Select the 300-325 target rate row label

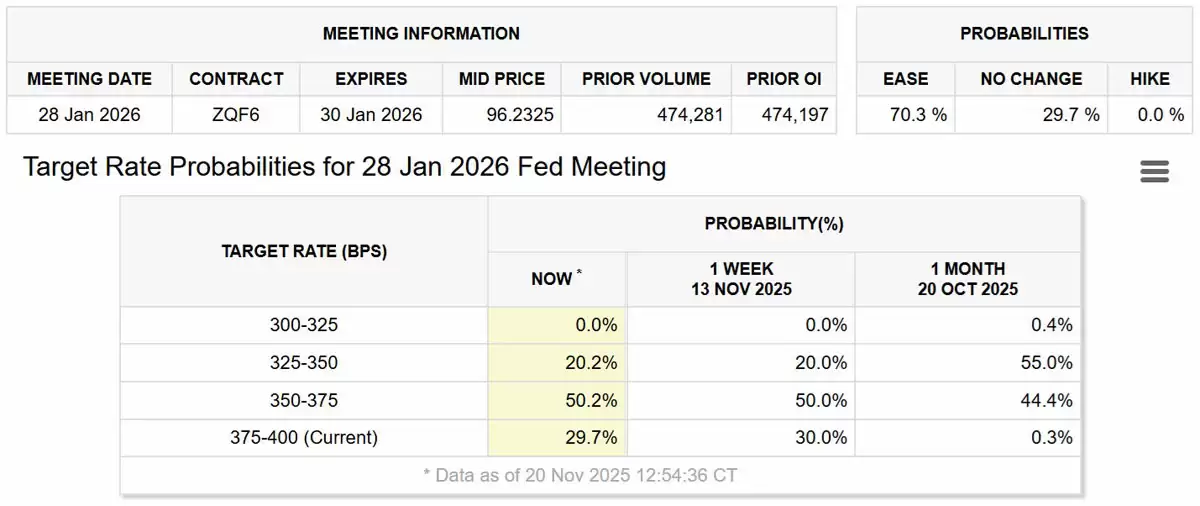pos(304,325)
